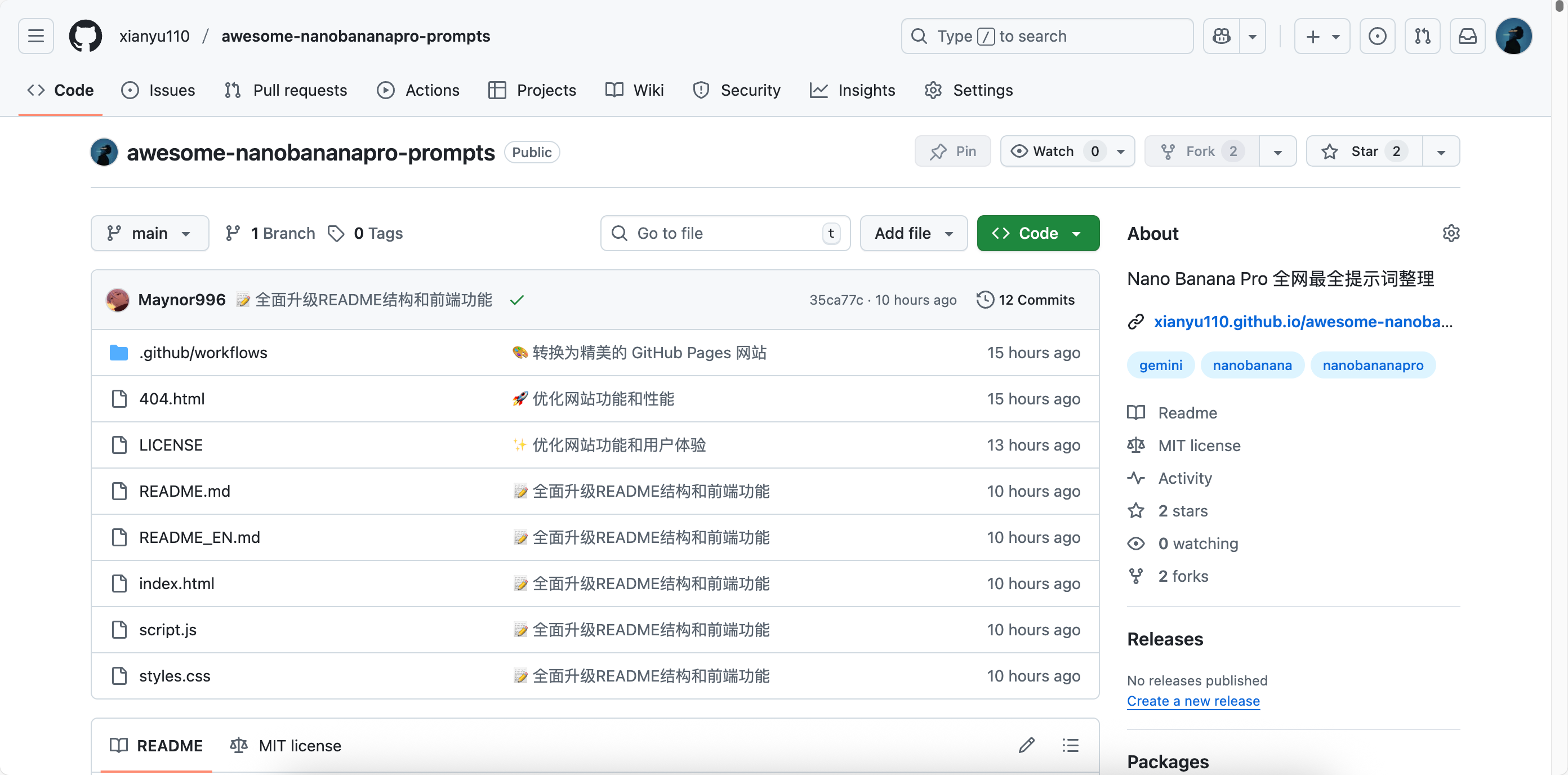Open the nanobanana topic tag
Image resolution: width=1568 pixels, height=775 pixels.
[x=1252, y=366]
